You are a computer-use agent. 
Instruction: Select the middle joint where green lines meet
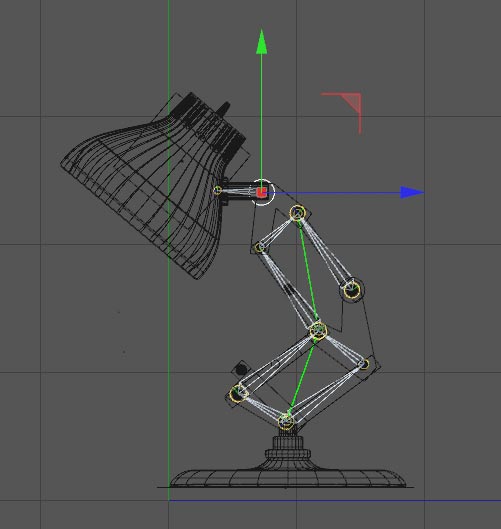point(318,331)
